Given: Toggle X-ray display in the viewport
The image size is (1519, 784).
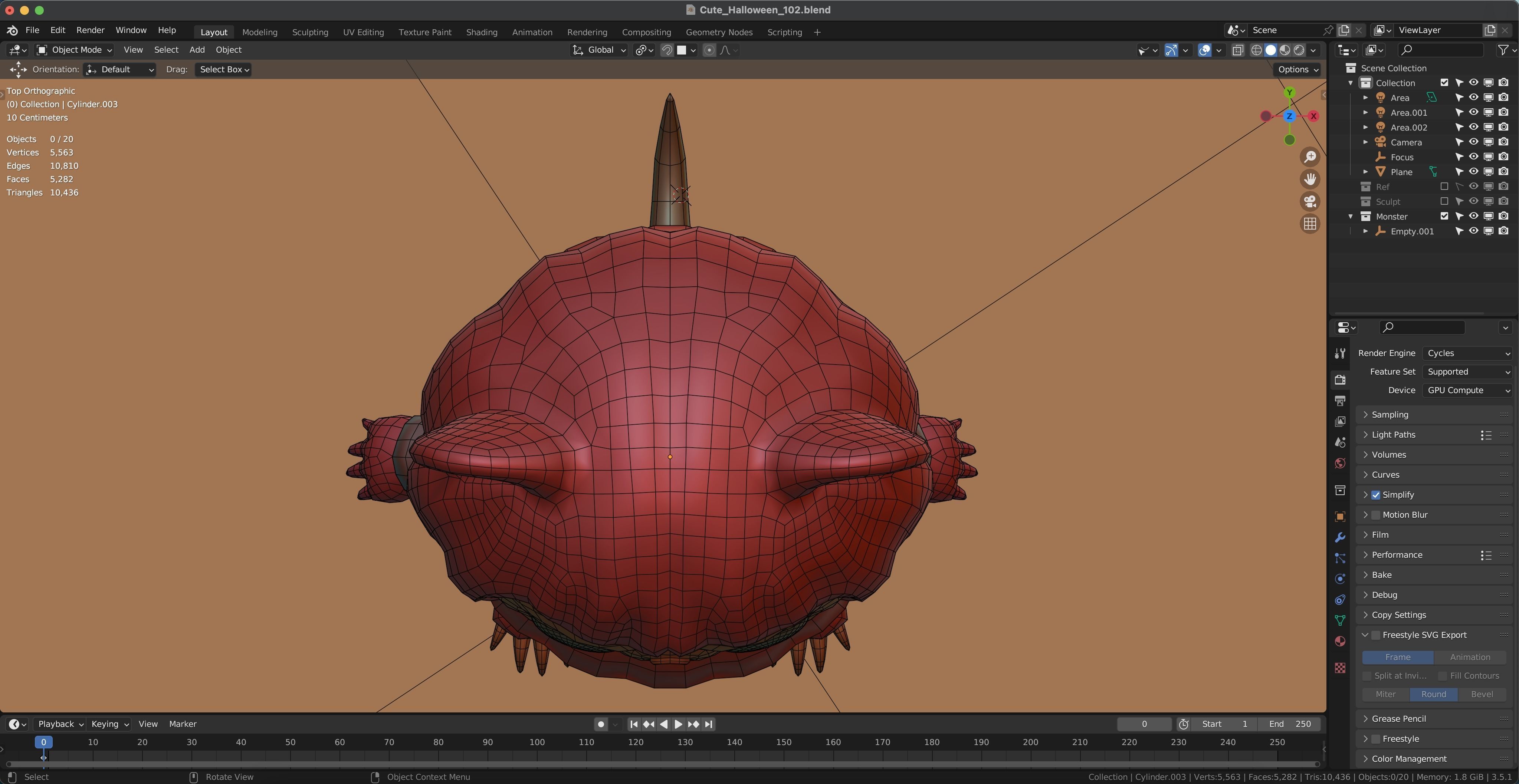Looking at the screenshot, I should [1238, 50].
